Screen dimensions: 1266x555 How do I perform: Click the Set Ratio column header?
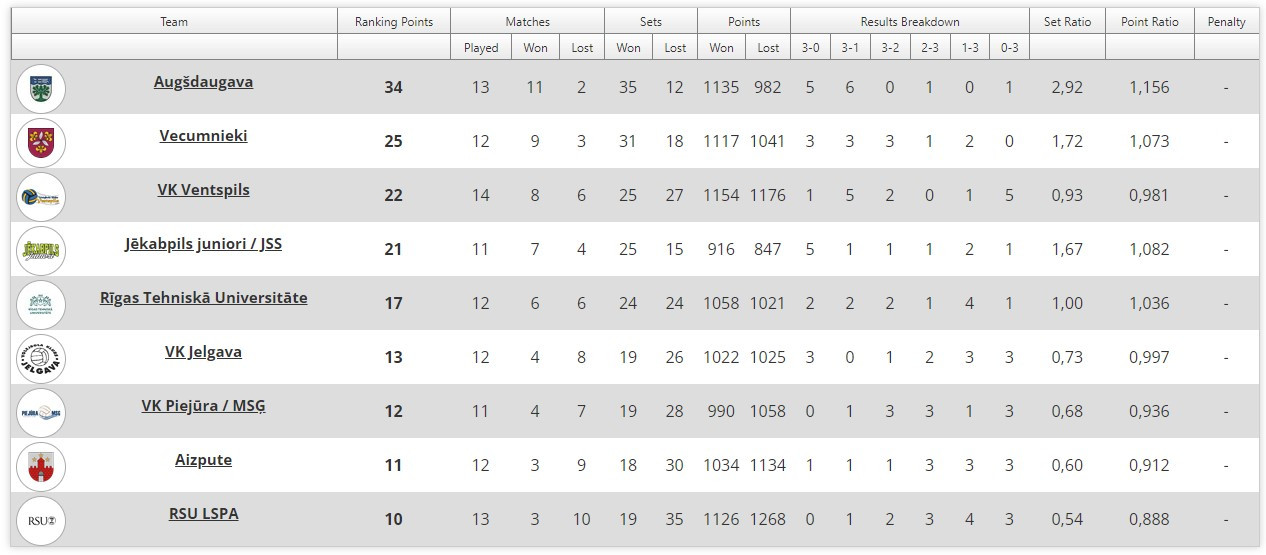(x=1067, y=22)
